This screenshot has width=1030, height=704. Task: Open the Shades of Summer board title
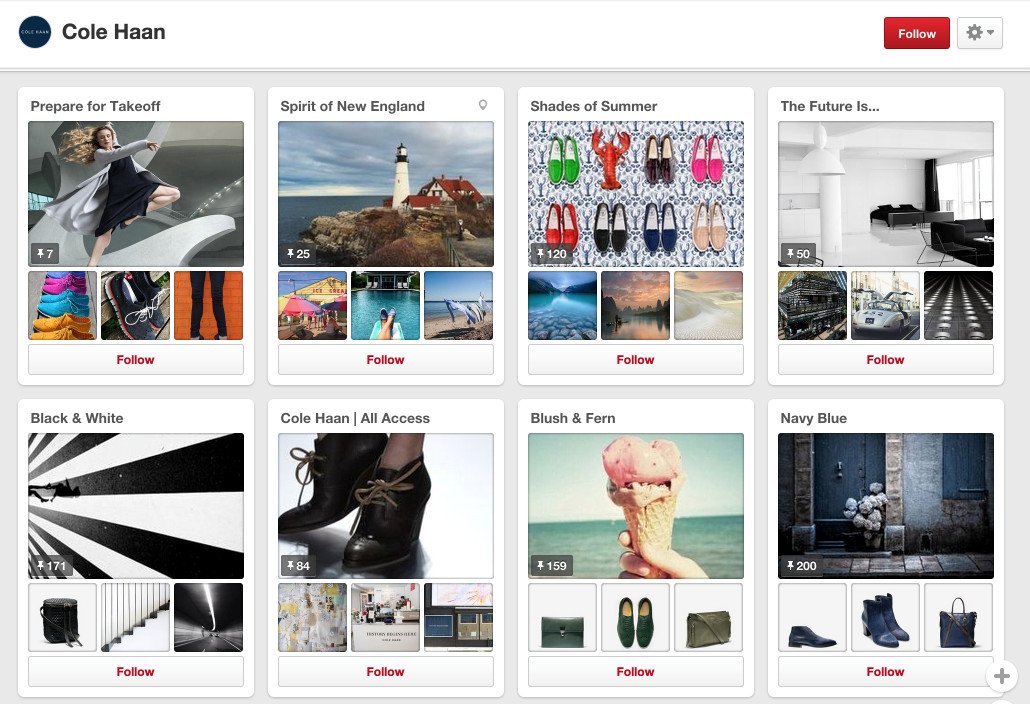point(594,106)
